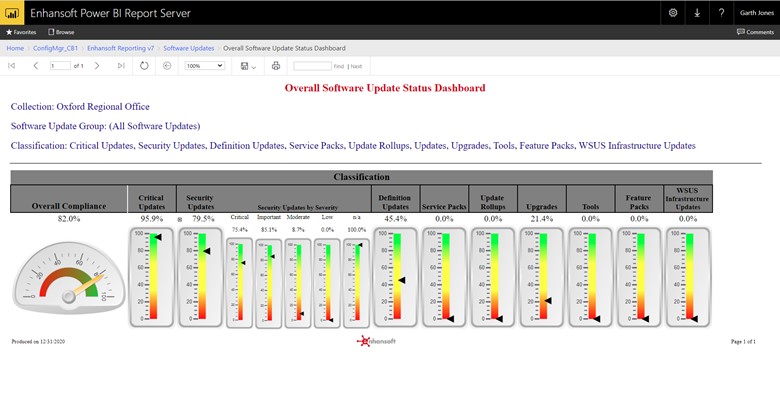This screenshot has width=780, height=403.
Task: Open the export format save dropdown
Action: point(248,65)
